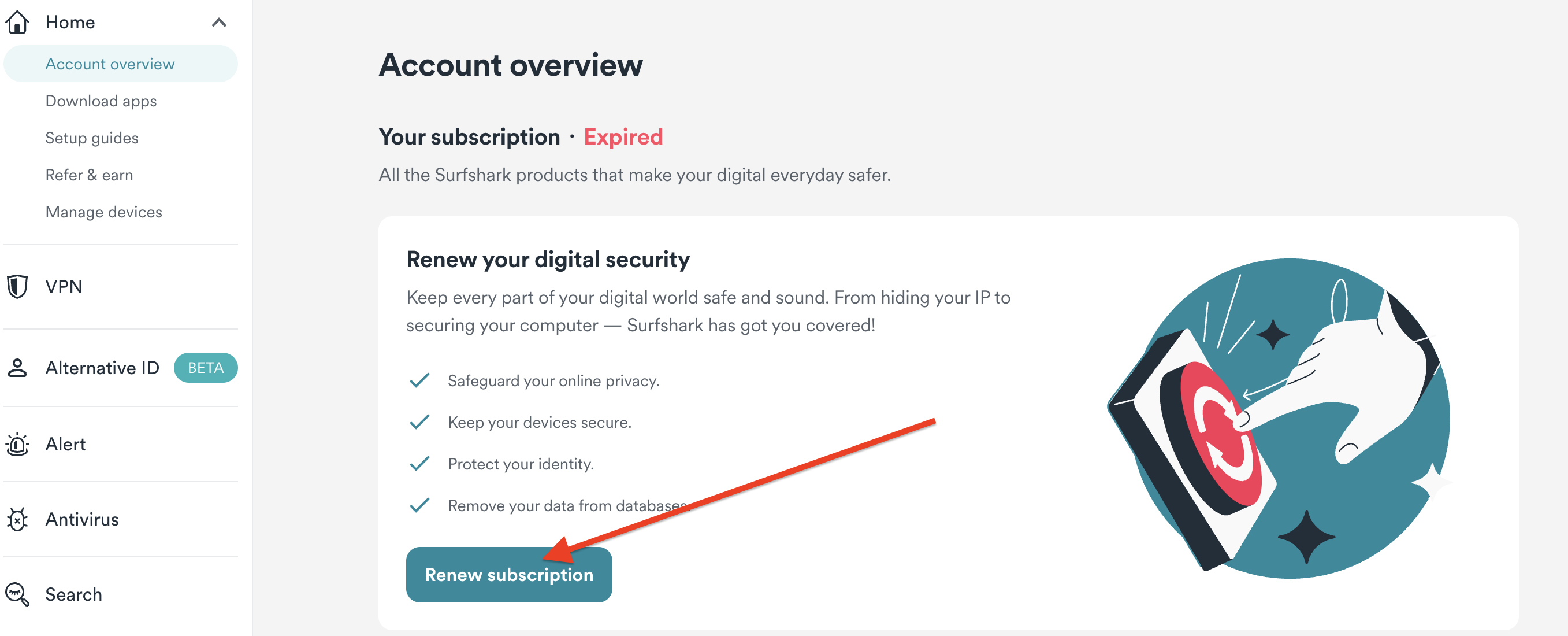Click the checkmark beside Protect your identity
The width and height of the screenshot is (1568, 636).
point(420,464)
